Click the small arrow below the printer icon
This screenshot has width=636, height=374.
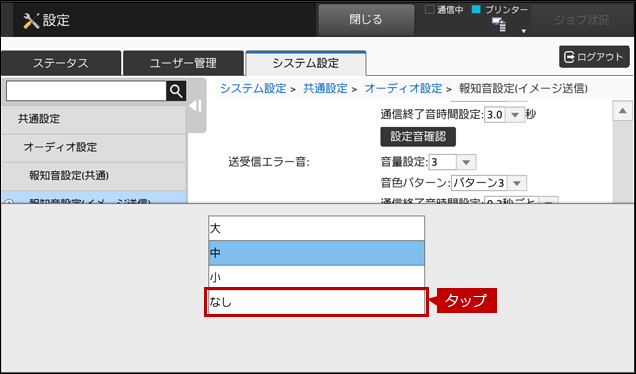[x=524, y=31]
